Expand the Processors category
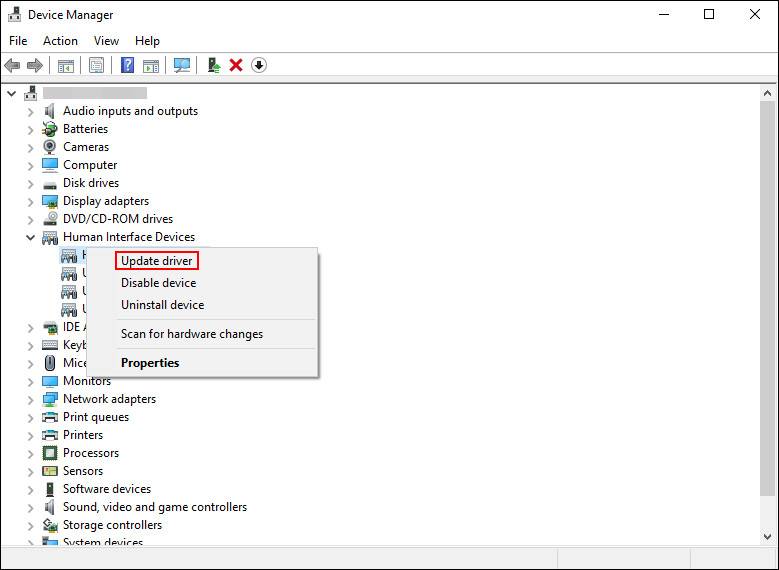 click(30, 454)
